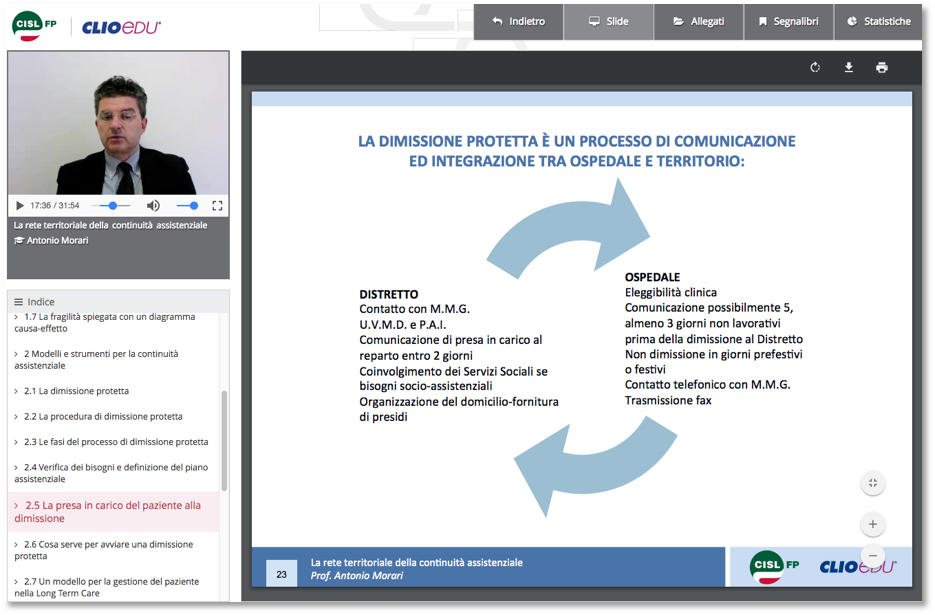This screenshot has width=935, height=615.
Task: Play the lecture video
Action: pyautogui.click(x=20, y=206)
